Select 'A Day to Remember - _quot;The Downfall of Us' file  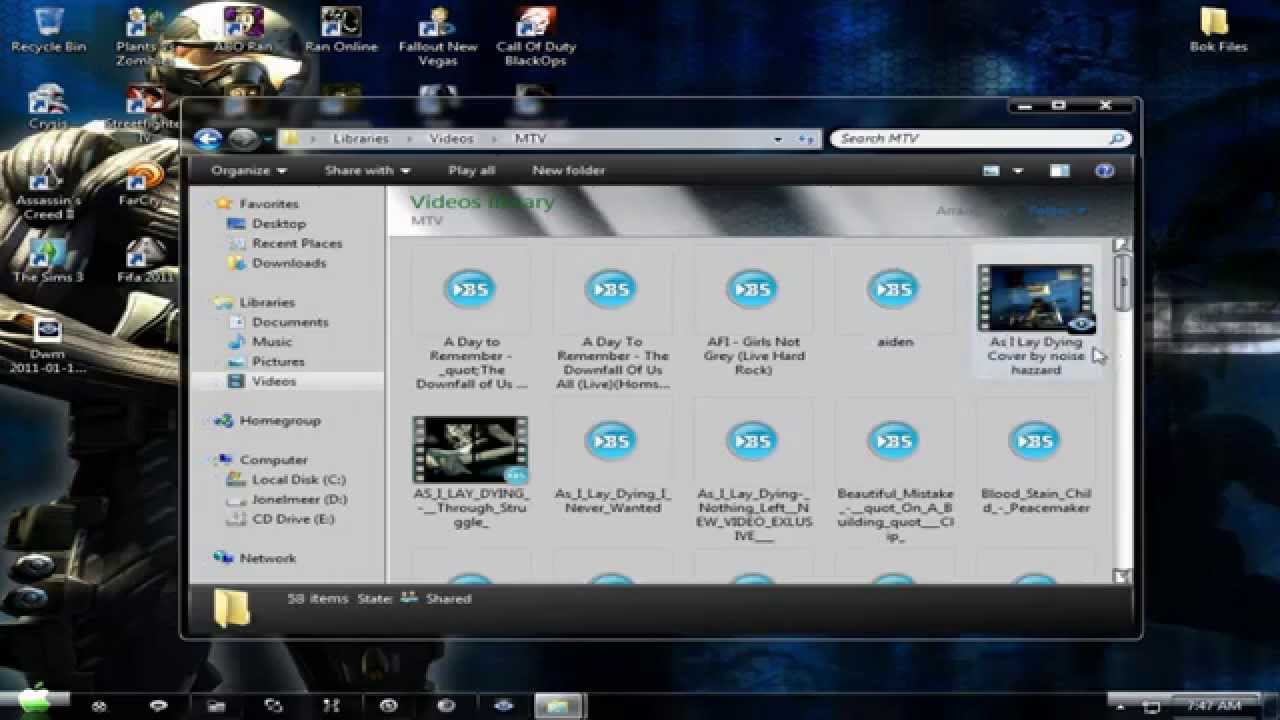coord(471,320)
